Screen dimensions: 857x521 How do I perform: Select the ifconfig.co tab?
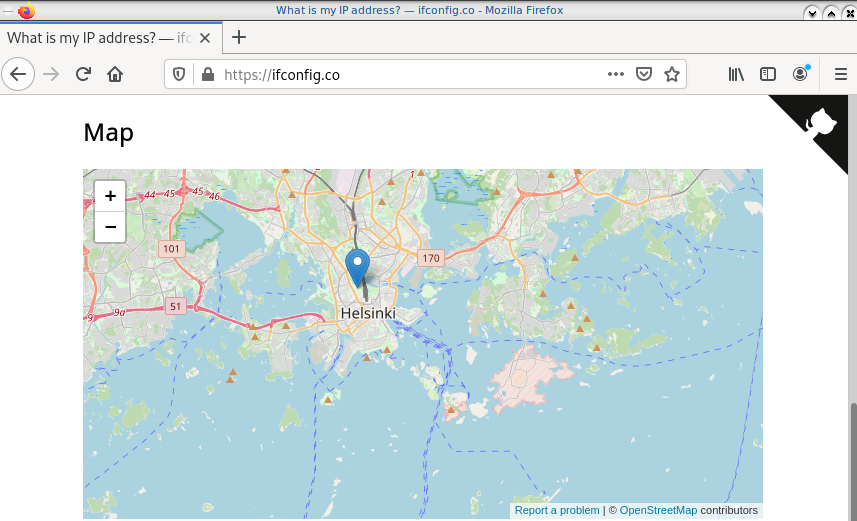(x=98, y=38)
